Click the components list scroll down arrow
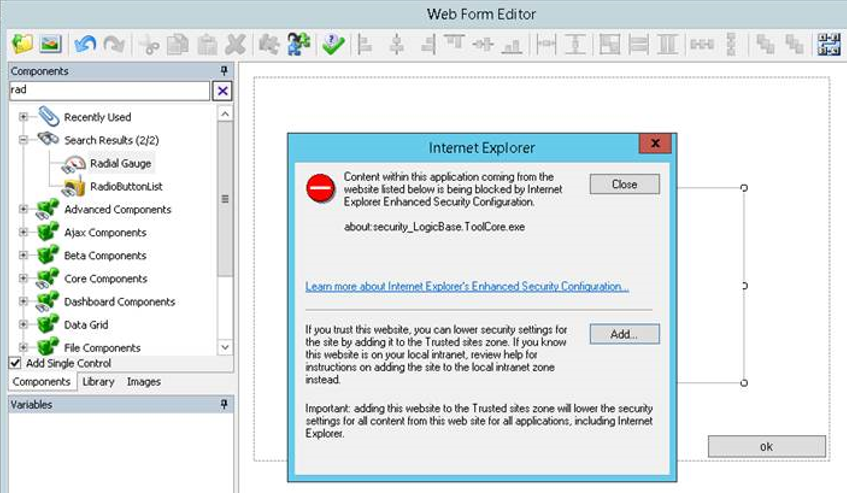Screen dimensions: 847x494 [x=225, y=347]
